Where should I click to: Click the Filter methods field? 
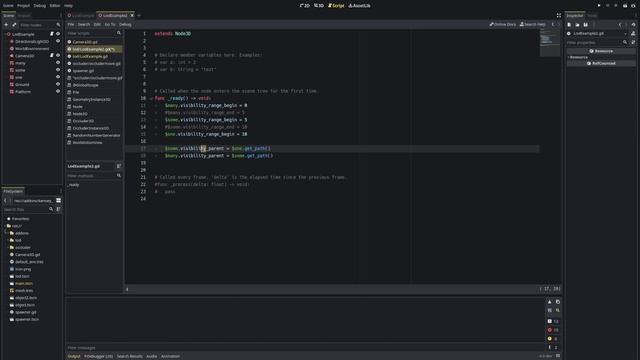pyautogui.click(x=94, y=176)
